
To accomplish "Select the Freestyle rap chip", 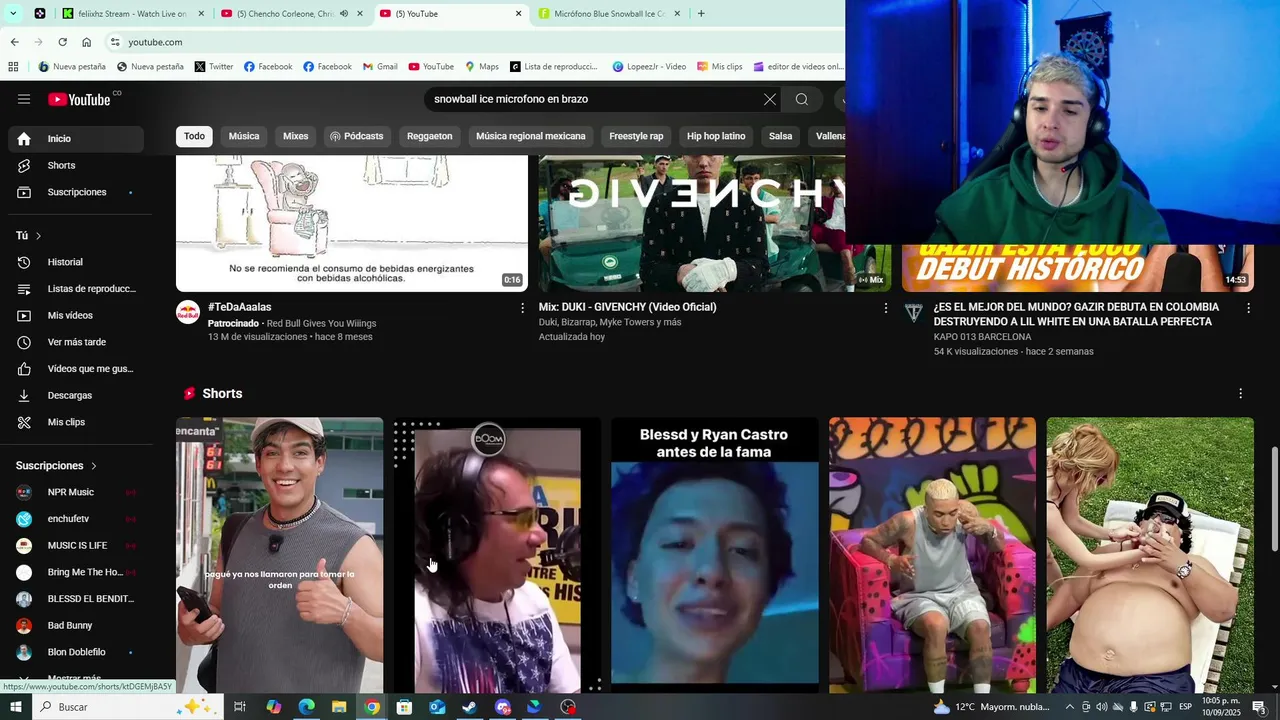I will pyautogui.click(x=636, y=136).
